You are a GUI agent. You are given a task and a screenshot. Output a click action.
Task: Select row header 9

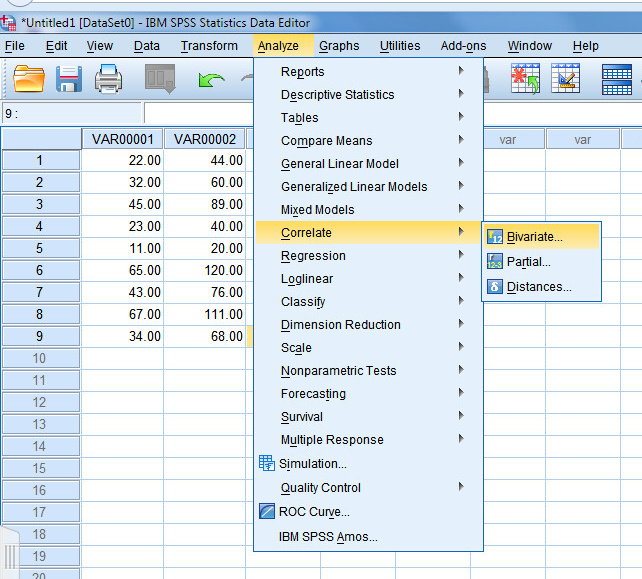(x=40, y=336)
